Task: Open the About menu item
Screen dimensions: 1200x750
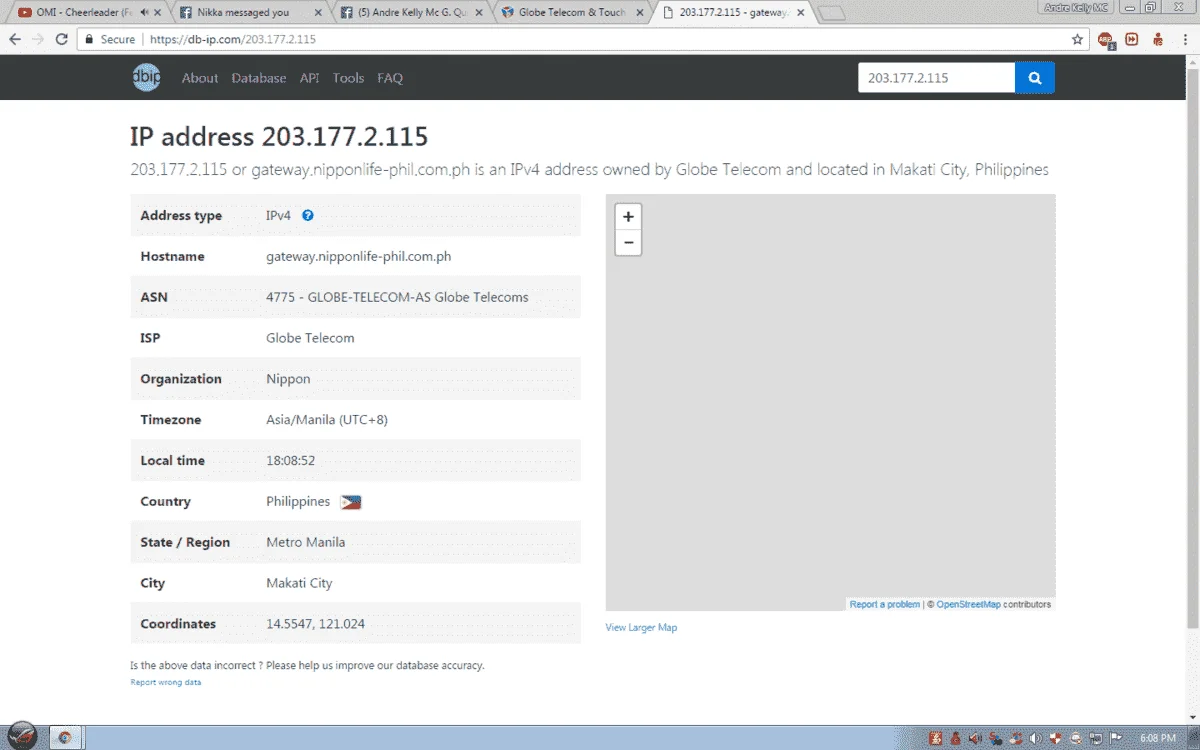Action: pyautogui.click(x=200, y=78)
